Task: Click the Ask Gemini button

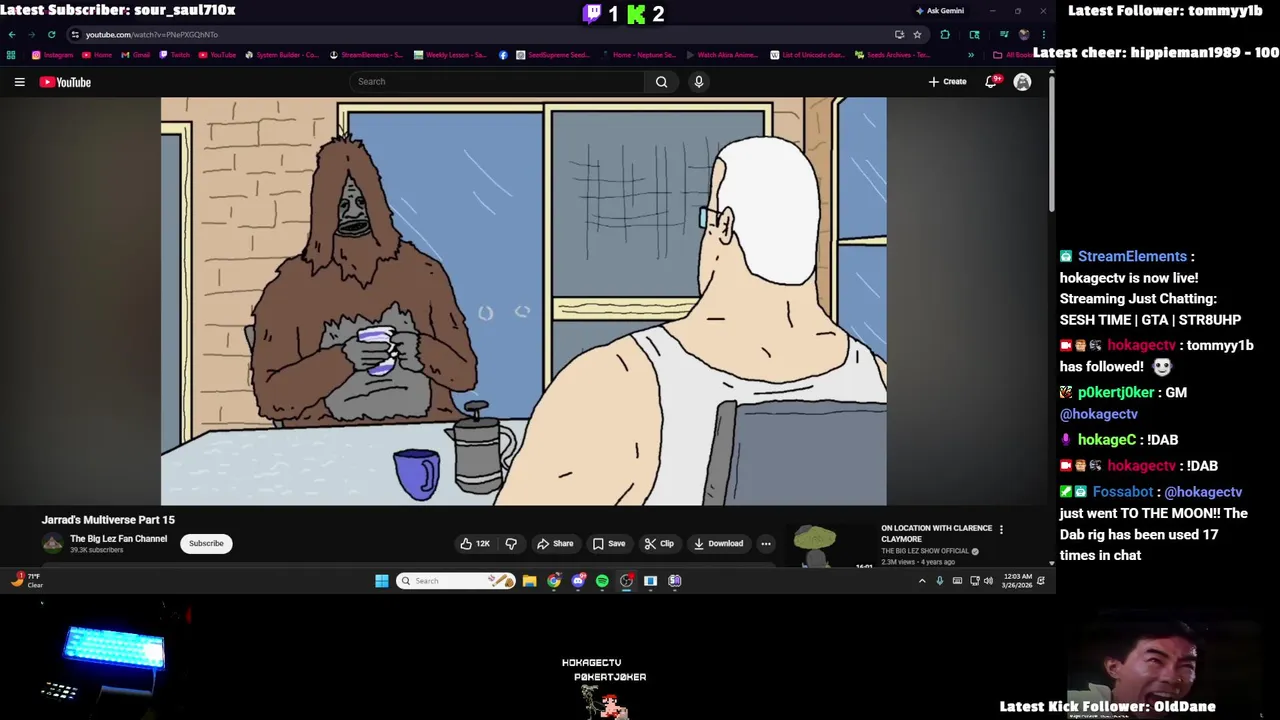Action: pyautogui.click(x=940, y=11)
